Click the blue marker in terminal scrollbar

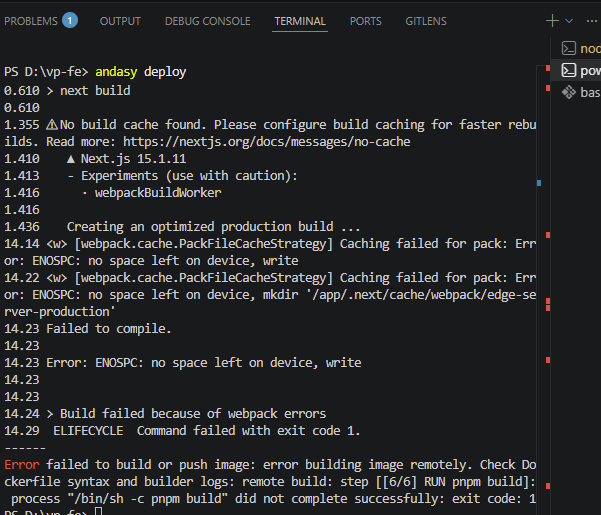pos(538,183)
